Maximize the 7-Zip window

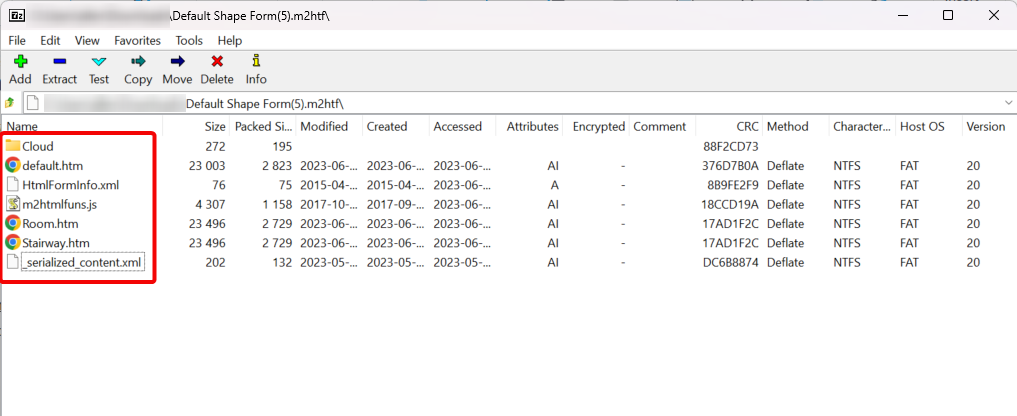tap(948, 15)
